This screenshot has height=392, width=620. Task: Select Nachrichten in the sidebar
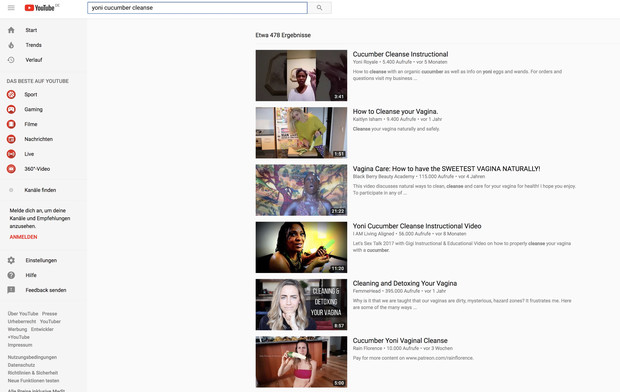[x=38, y=139]
